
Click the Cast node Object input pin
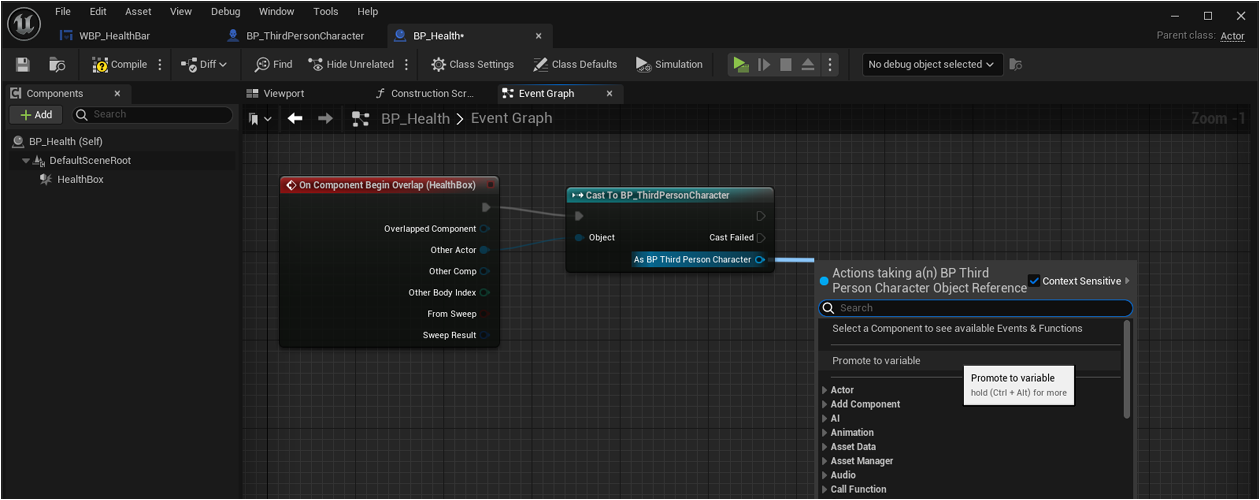(580, 237)
